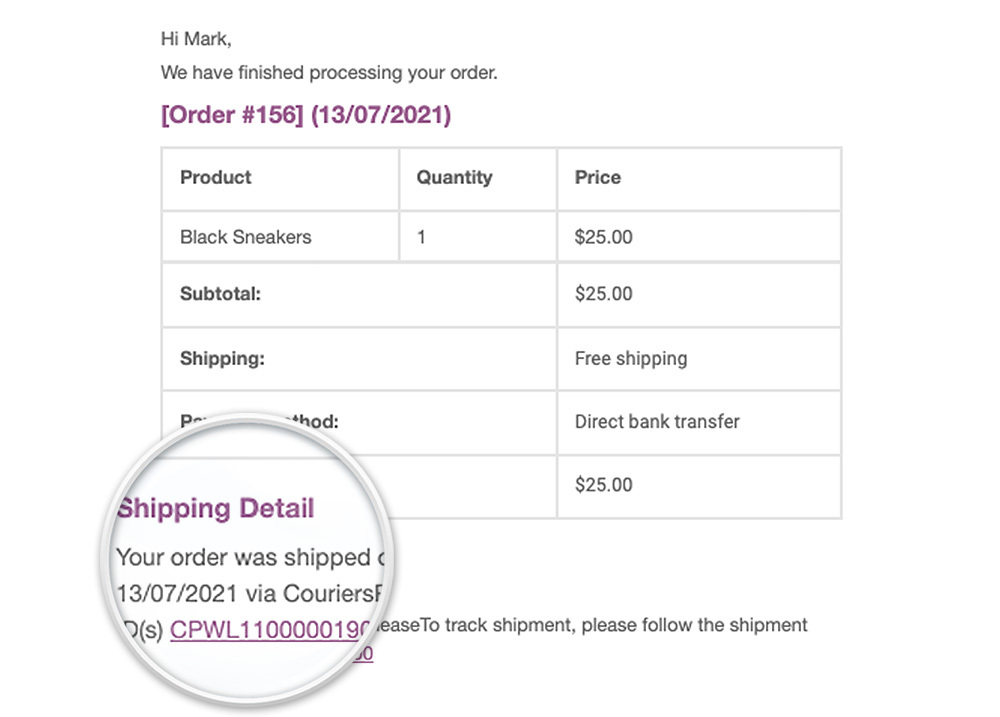Screen dimensions: 1000x717
Task: Click the Price column header
Action: (598, 178)
